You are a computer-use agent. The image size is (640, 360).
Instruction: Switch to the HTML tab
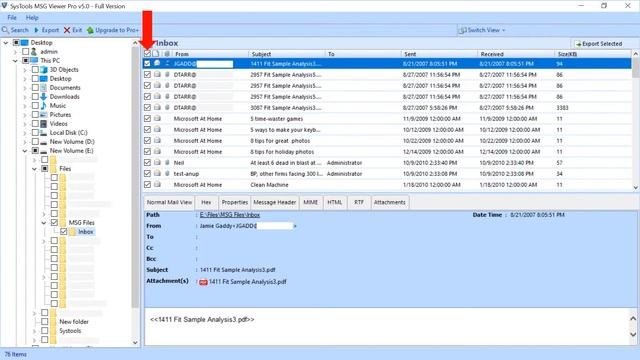point(335,202)
